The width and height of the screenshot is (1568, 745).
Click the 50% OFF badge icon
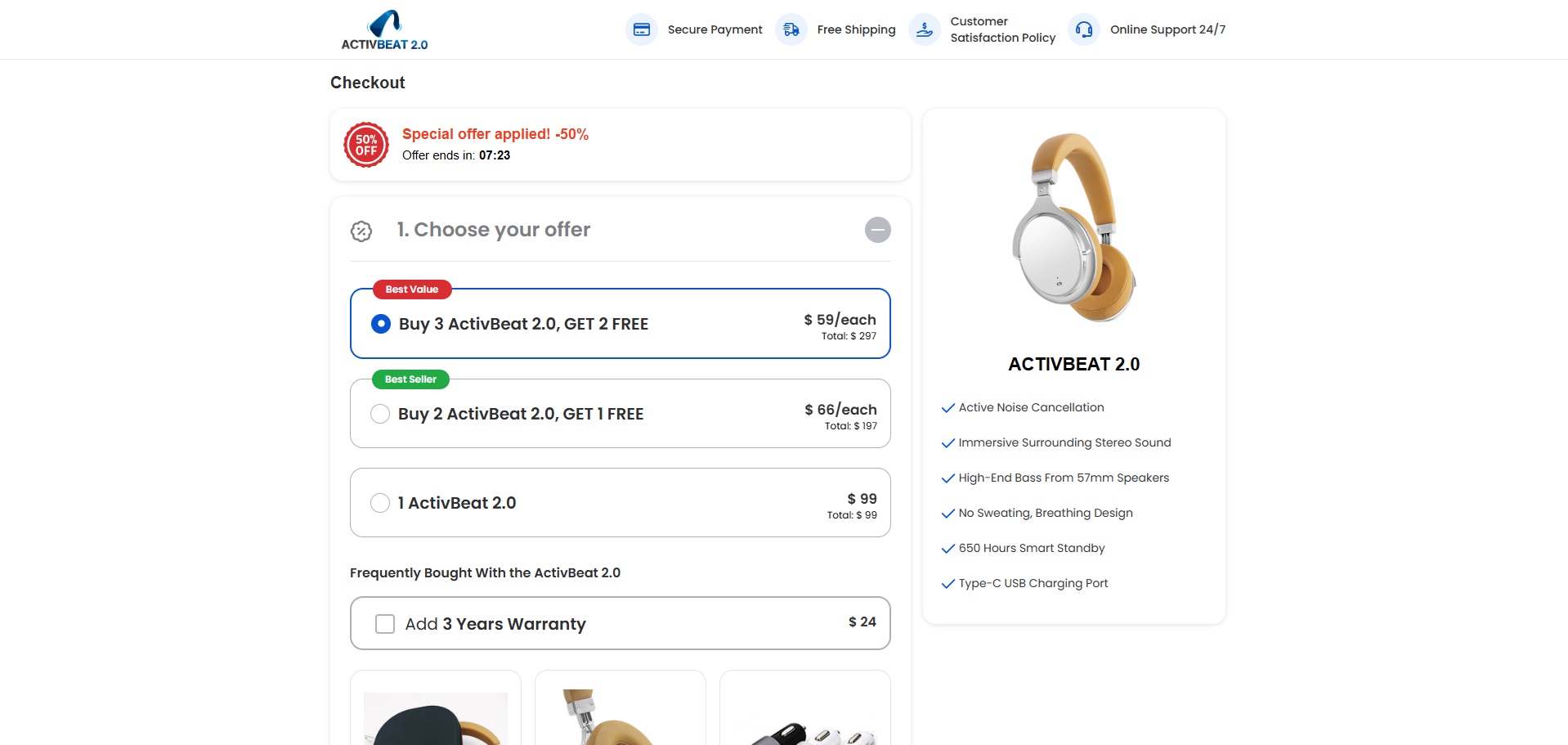[x=366, y=146]
